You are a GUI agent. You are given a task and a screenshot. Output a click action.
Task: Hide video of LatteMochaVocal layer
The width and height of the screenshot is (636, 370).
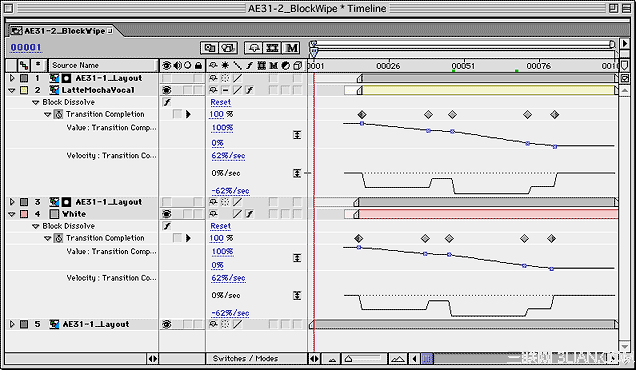tap(166, 90)
